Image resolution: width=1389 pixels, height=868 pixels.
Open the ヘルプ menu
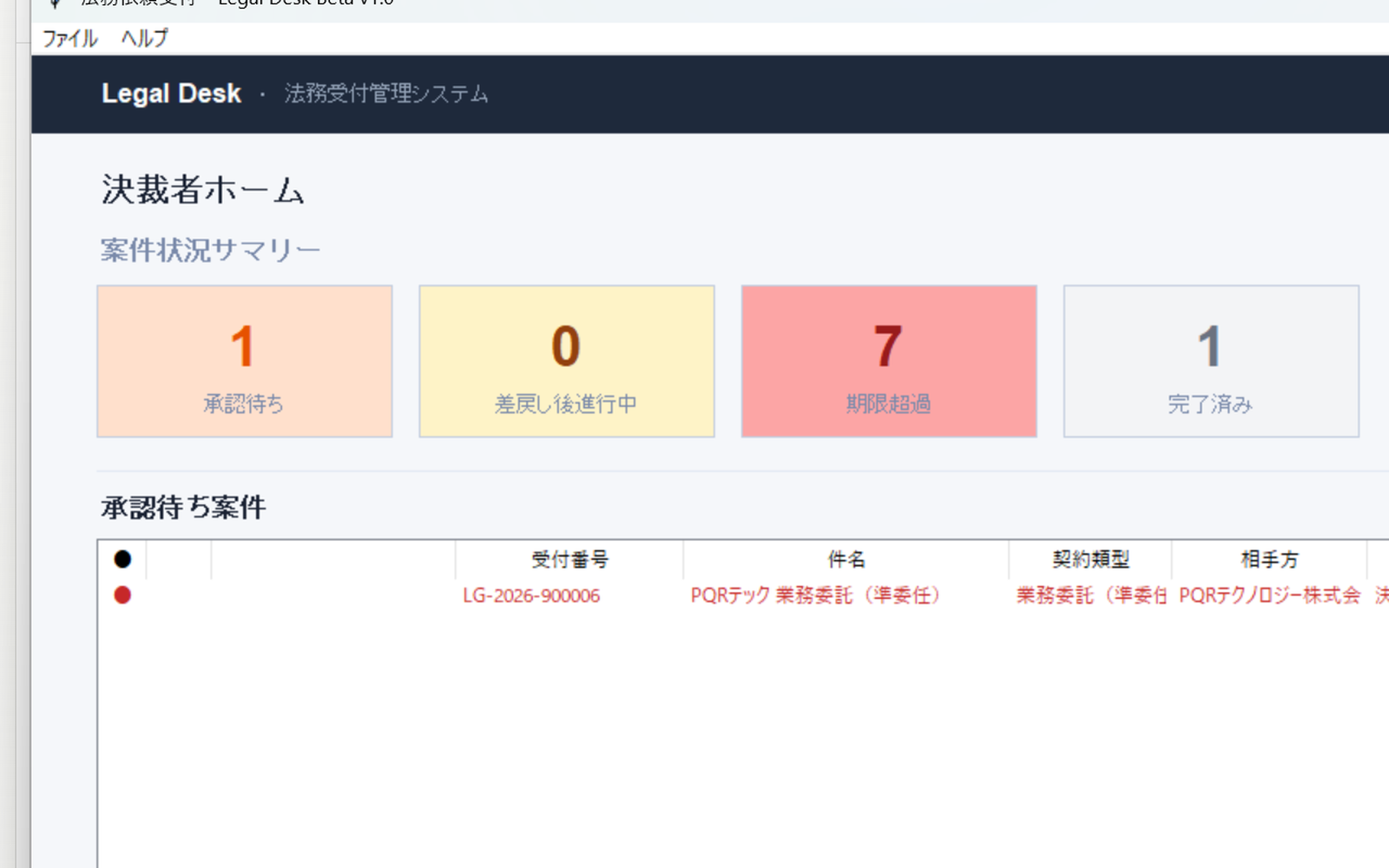[146, 38]
